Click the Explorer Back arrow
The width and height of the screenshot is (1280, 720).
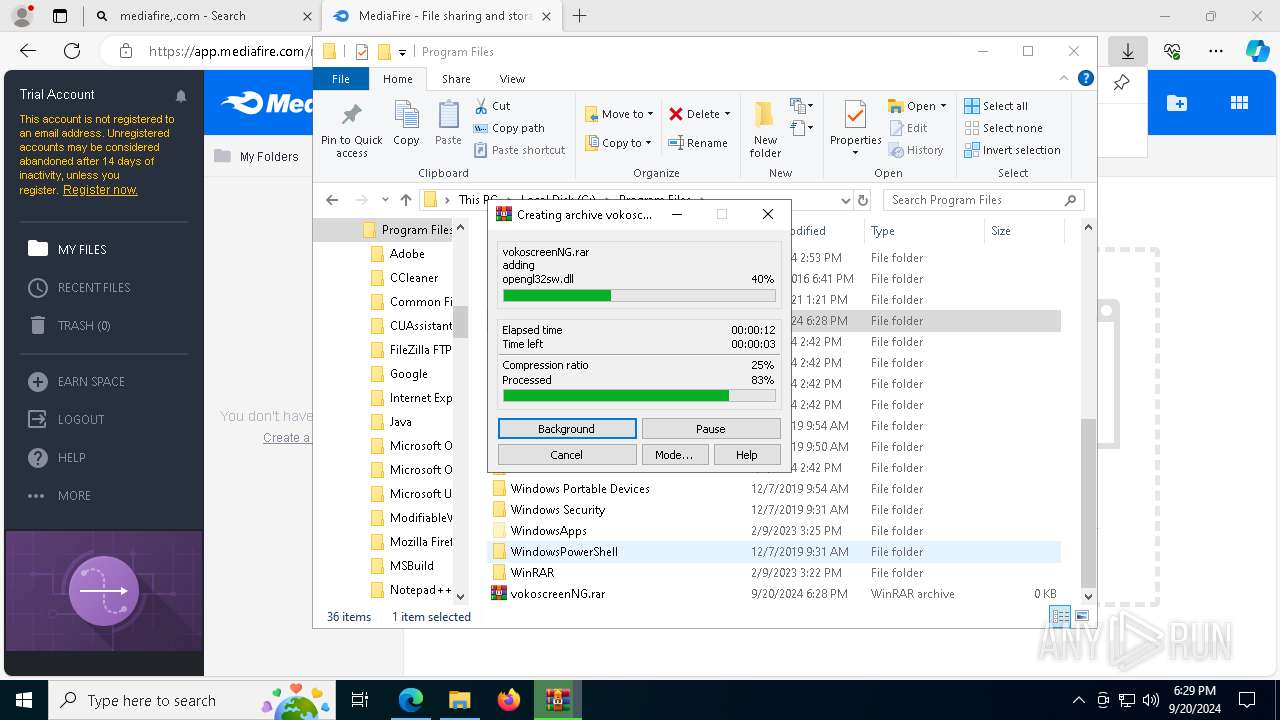click(x=332, y=200)
